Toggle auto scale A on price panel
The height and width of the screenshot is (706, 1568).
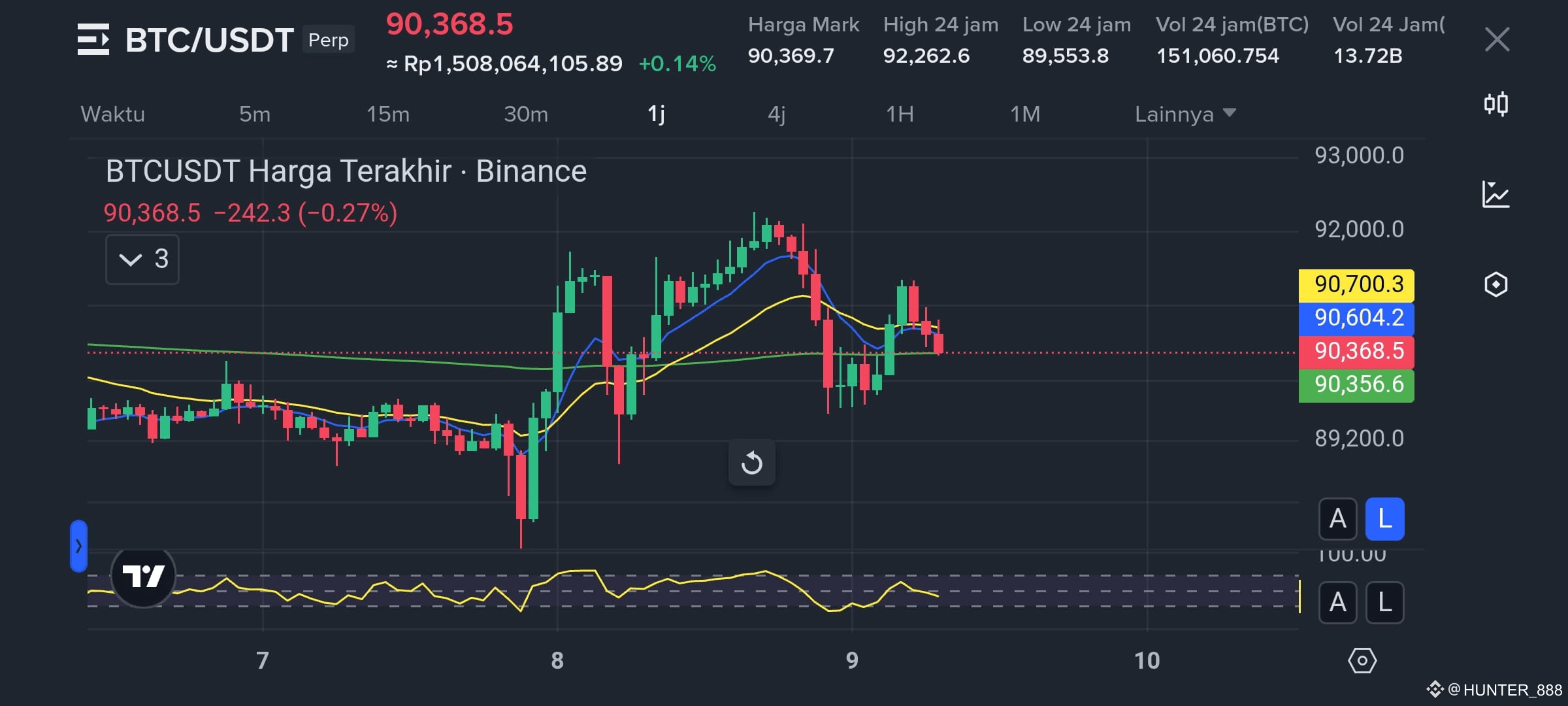pos(1337,519)
